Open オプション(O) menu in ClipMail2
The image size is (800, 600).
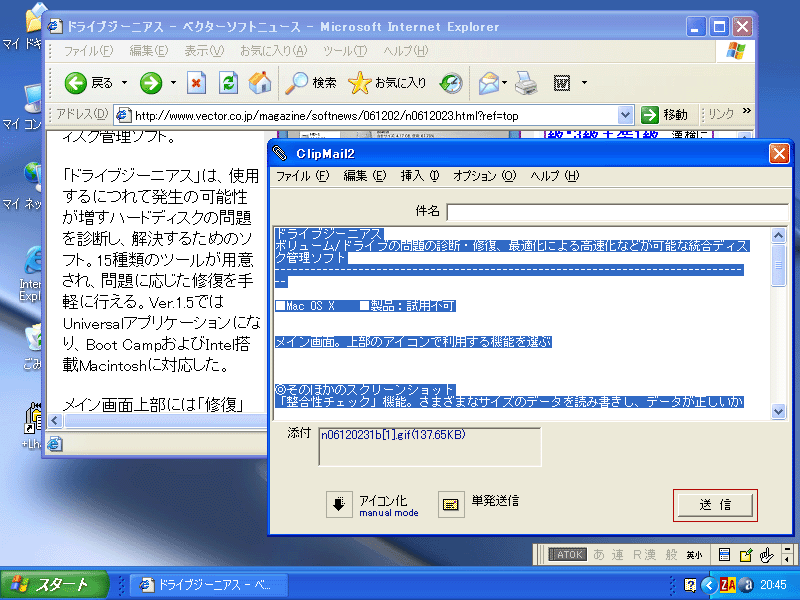point(484,176)
